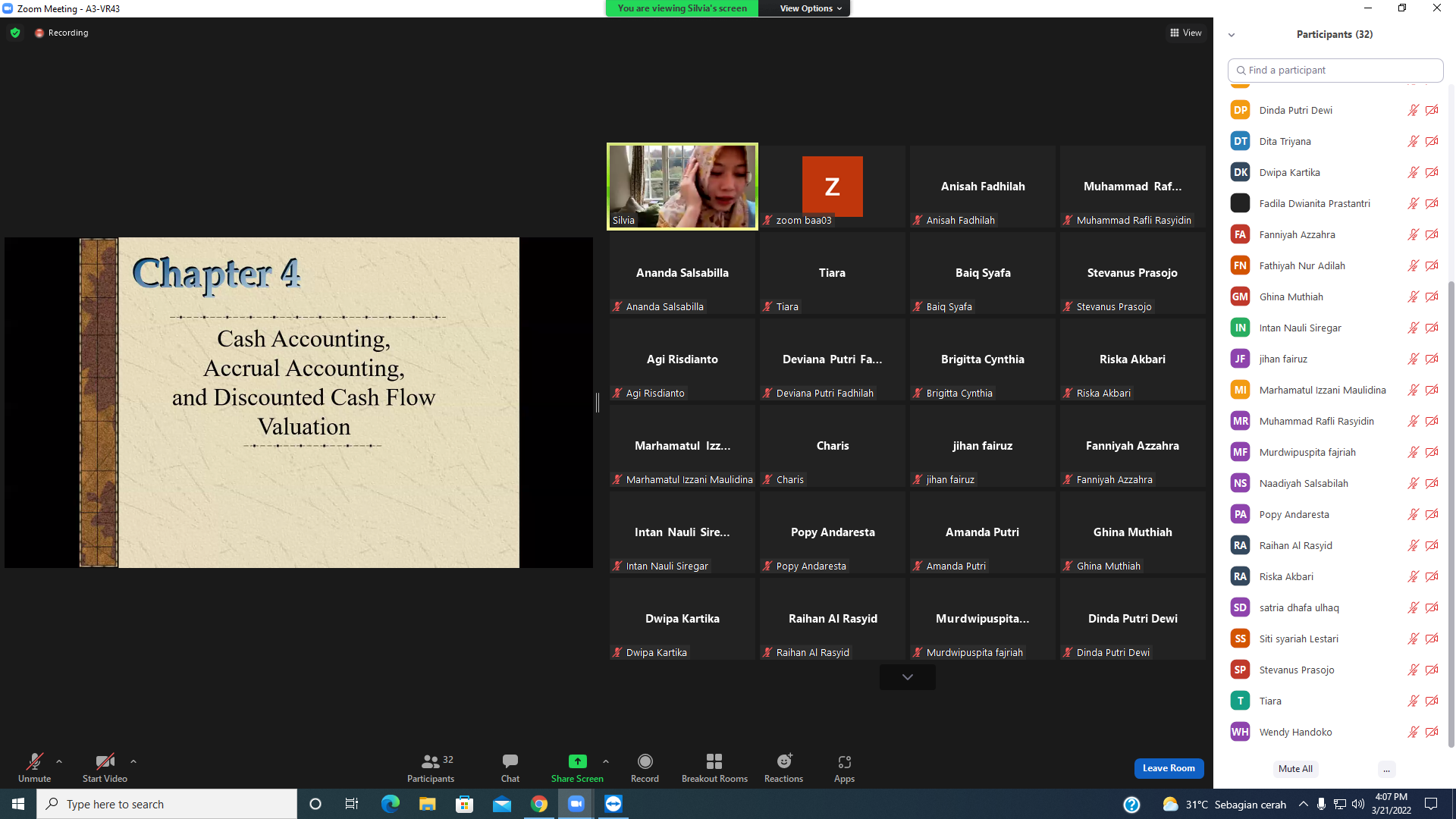This screenshot has width=1456, height=819.
Task: Click muted microphone icon for Ghina Muthiah
Action: click(x=1413, y=297)
